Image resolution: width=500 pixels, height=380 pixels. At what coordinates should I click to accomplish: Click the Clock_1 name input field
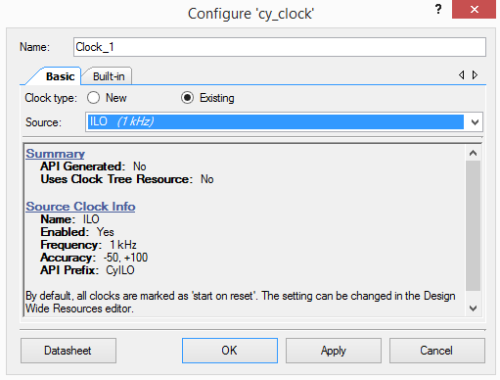point(279,47)
